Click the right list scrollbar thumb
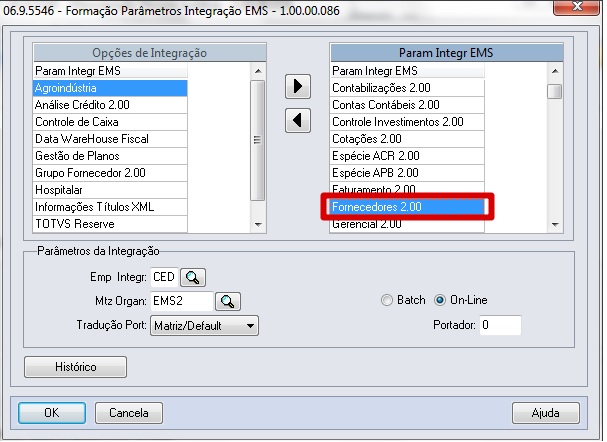607x442 pixels. (555, 92)
